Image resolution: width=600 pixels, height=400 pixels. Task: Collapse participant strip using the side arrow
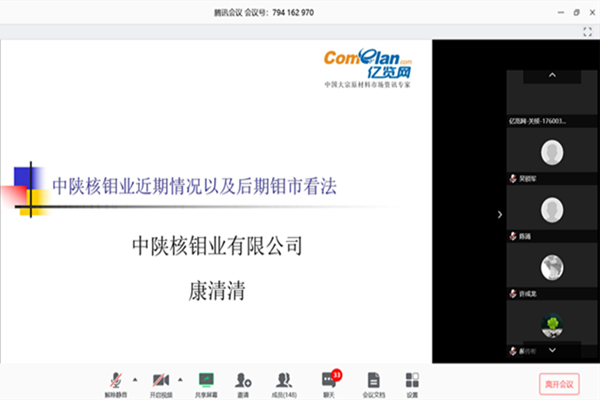coord(501,214)
